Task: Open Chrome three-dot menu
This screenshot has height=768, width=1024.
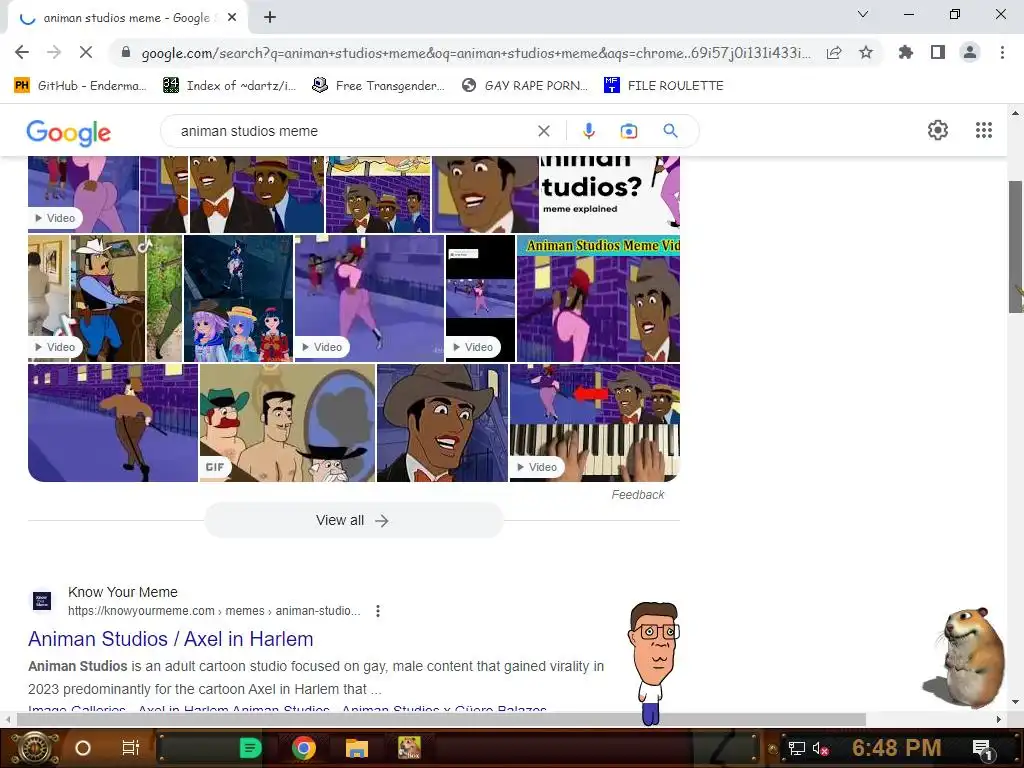Action: coord(1002,52)
